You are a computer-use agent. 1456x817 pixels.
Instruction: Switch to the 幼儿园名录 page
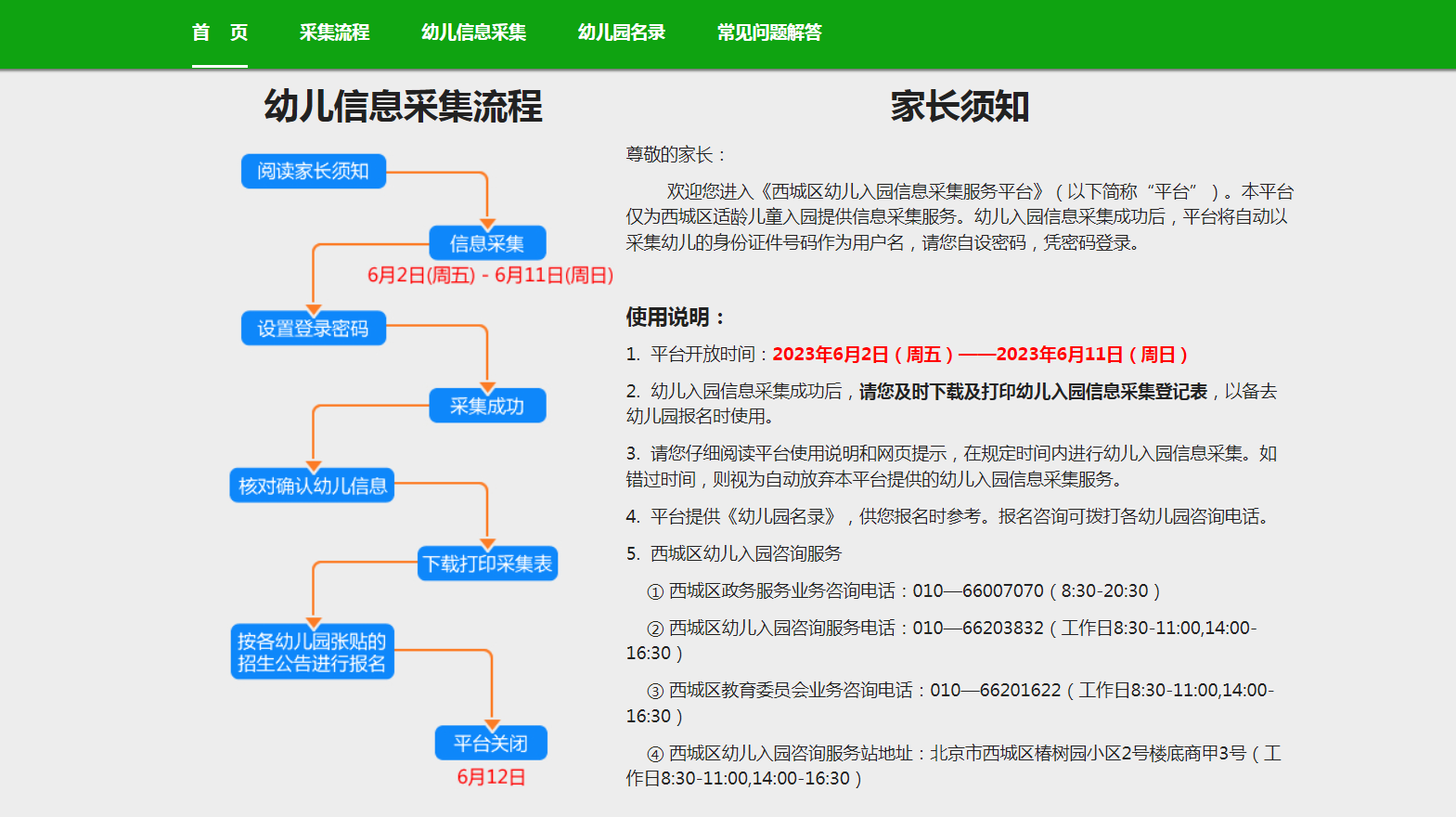pyautogui.click(x=621, y=32)
